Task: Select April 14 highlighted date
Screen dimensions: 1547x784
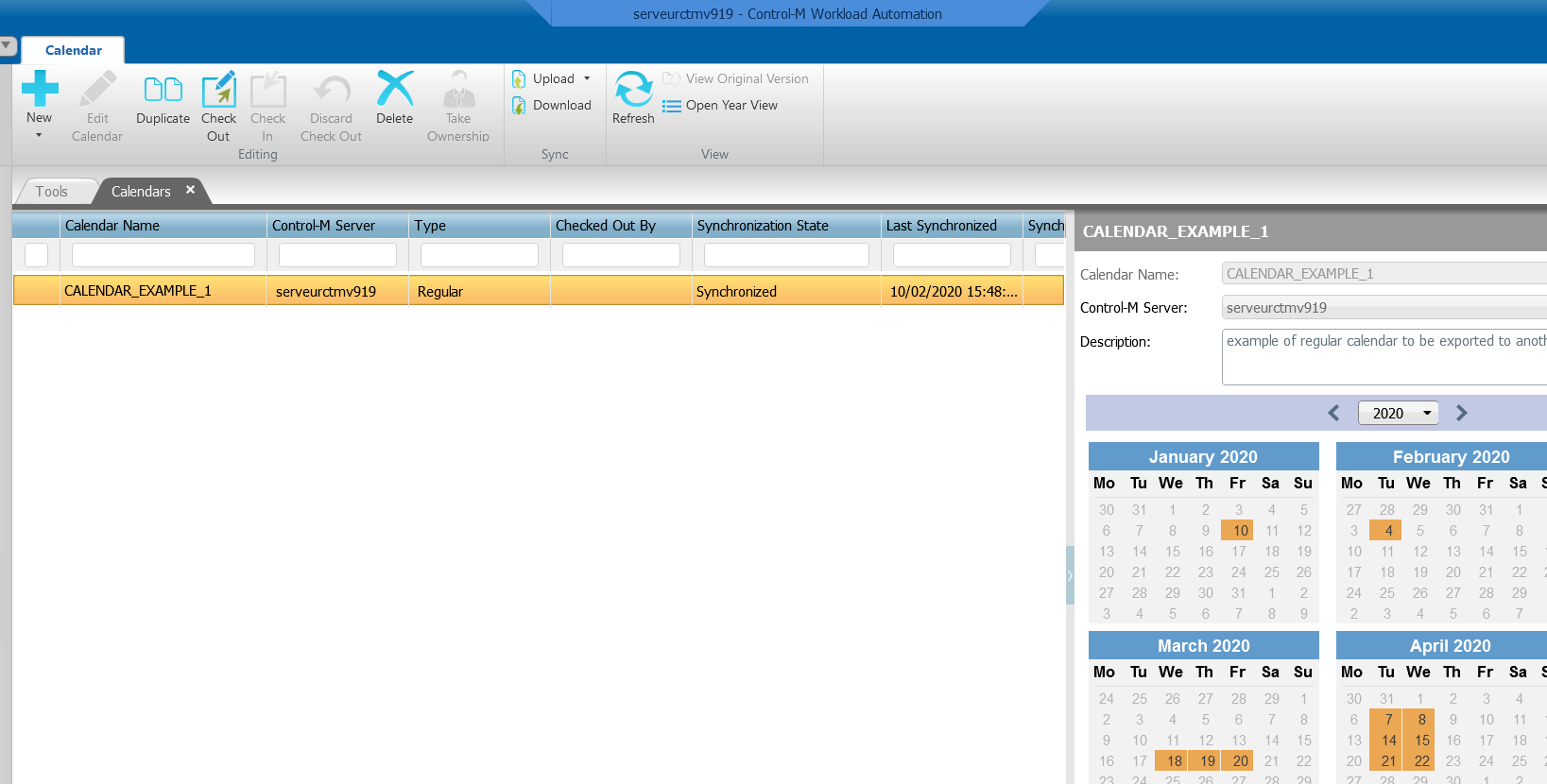Action: pos(1387,740)
